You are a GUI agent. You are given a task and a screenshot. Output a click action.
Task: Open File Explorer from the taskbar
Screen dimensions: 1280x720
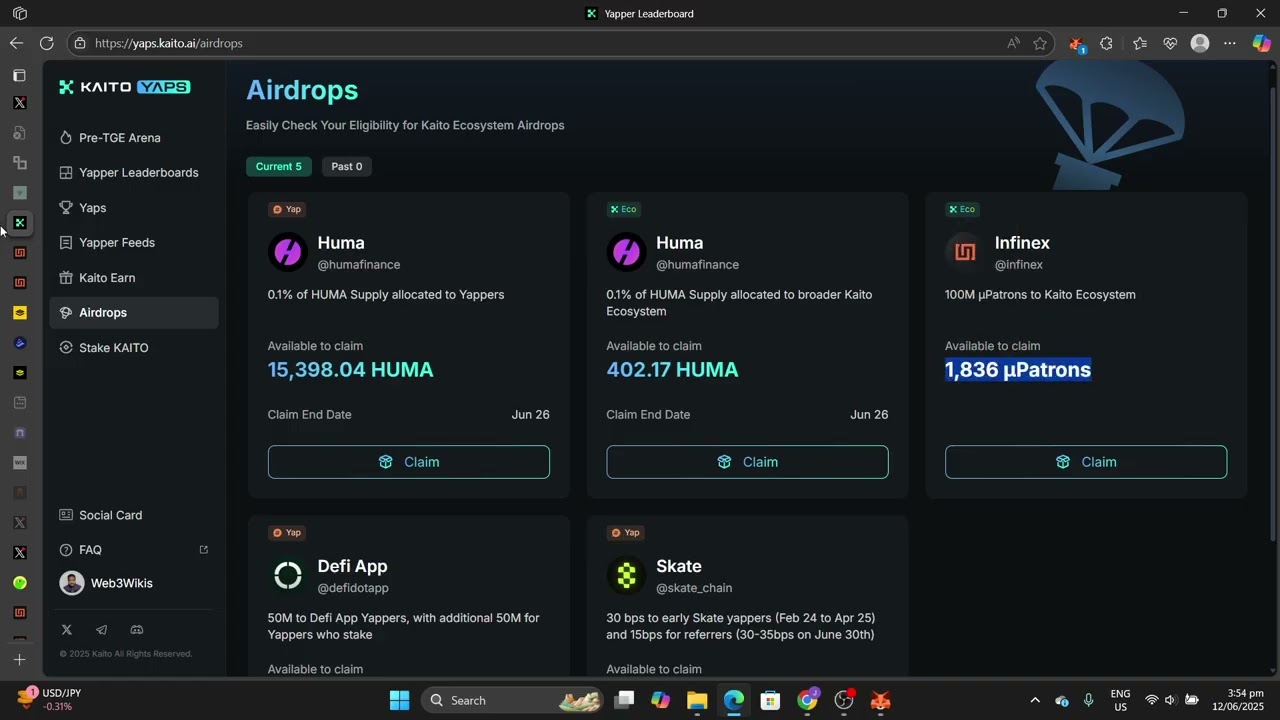pyautogui.click(x=697, y=700)
